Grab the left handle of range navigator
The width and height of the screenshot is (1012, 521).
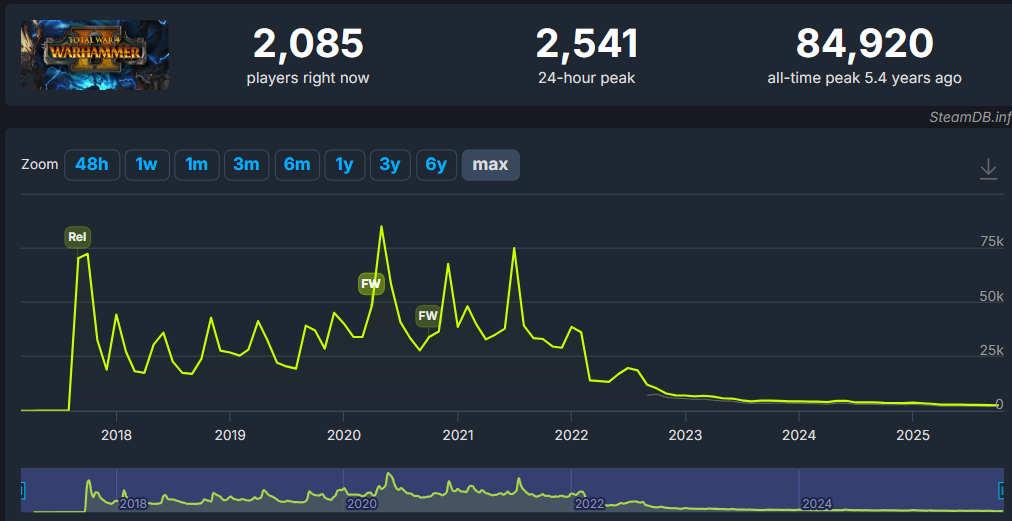click(23, 492)
